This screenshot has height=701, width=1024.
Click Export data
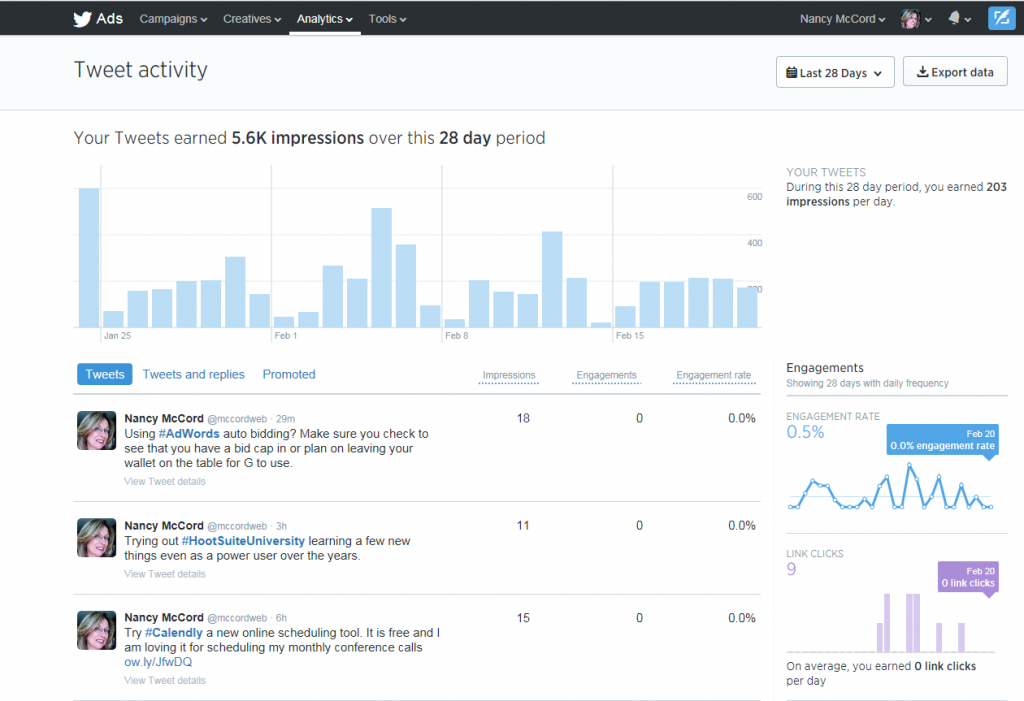click(955, 71)
